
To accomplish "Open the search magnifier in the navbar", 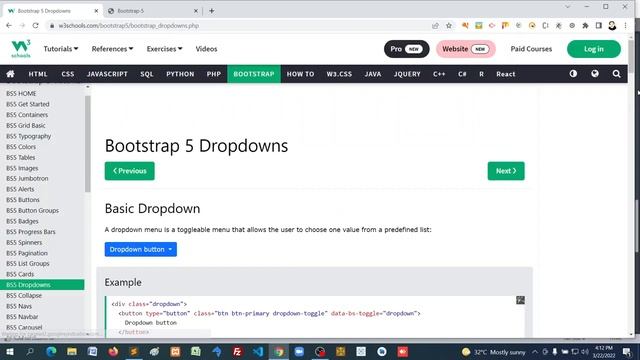I will (x=616, y=74).
